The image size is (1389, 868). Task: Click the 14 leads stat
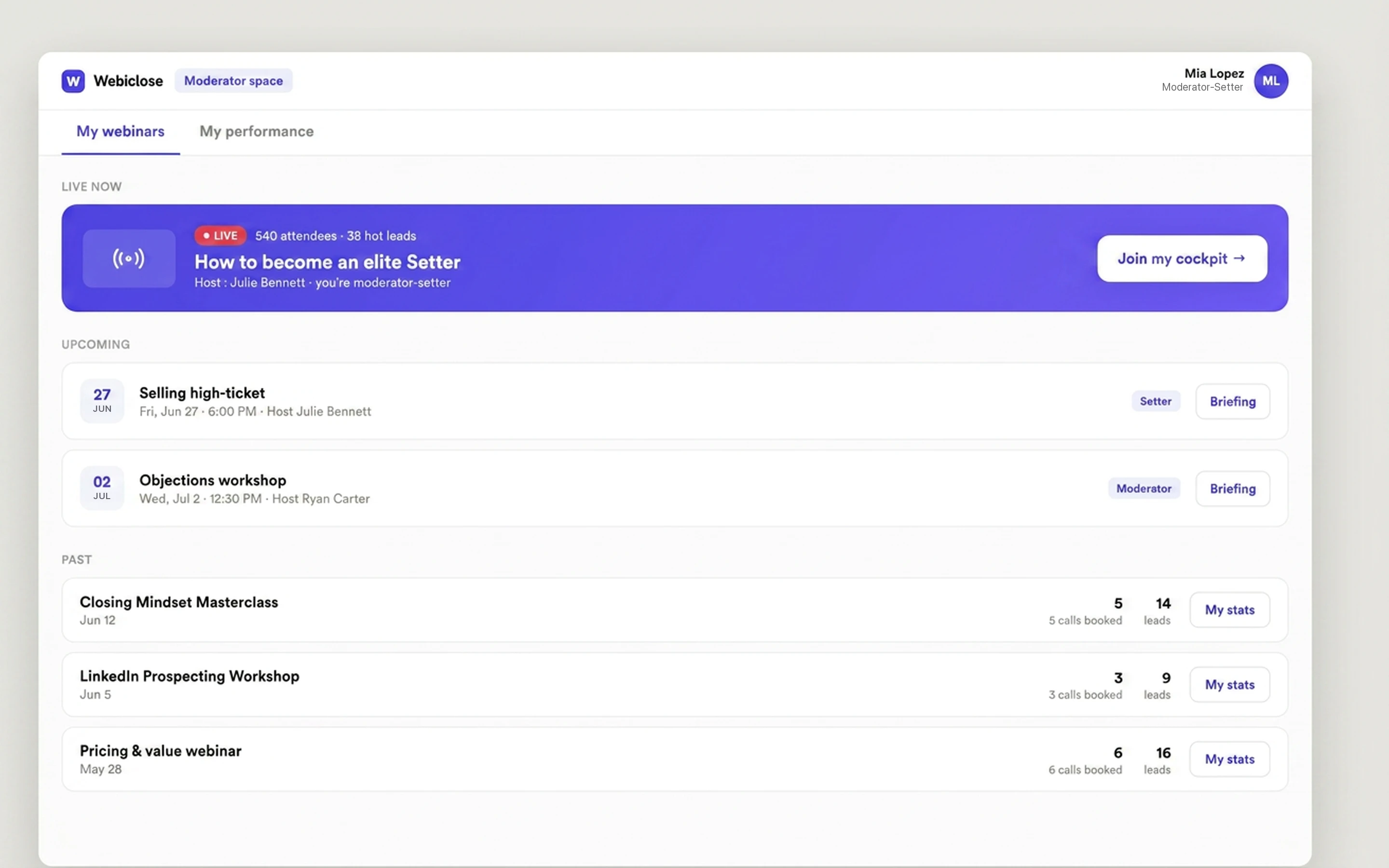1157,611
